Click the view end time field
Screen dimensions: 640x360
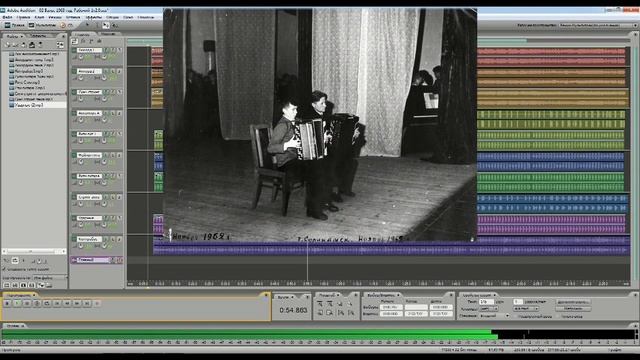(x=416, y=314)
